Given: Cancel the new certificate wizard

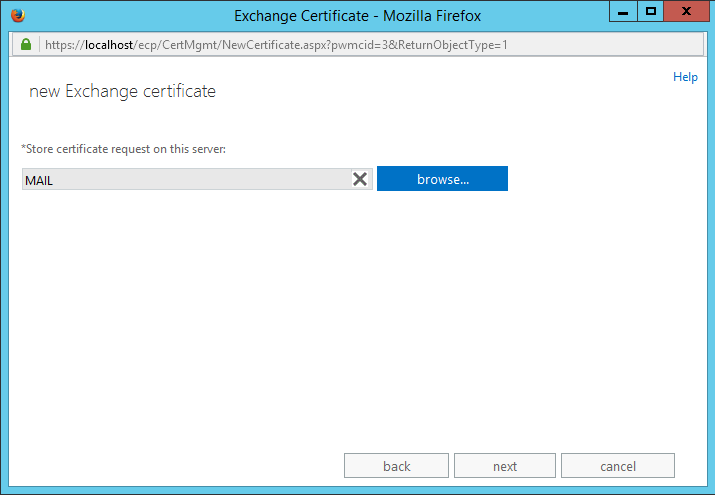Looking at the screenshot, I should coord(617,466).
